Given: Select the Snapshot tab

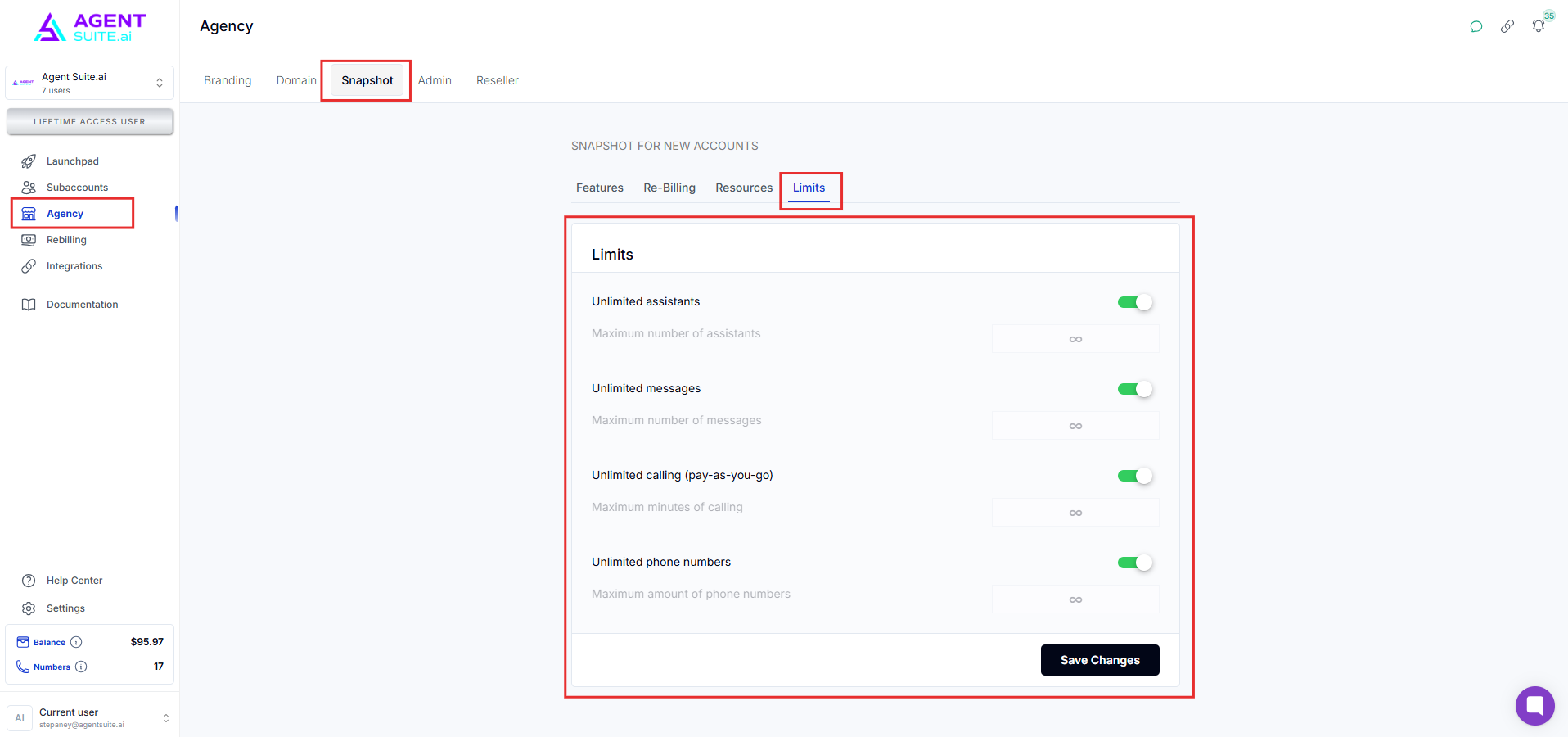Looking at the screenshot, I should pos(367,80).
